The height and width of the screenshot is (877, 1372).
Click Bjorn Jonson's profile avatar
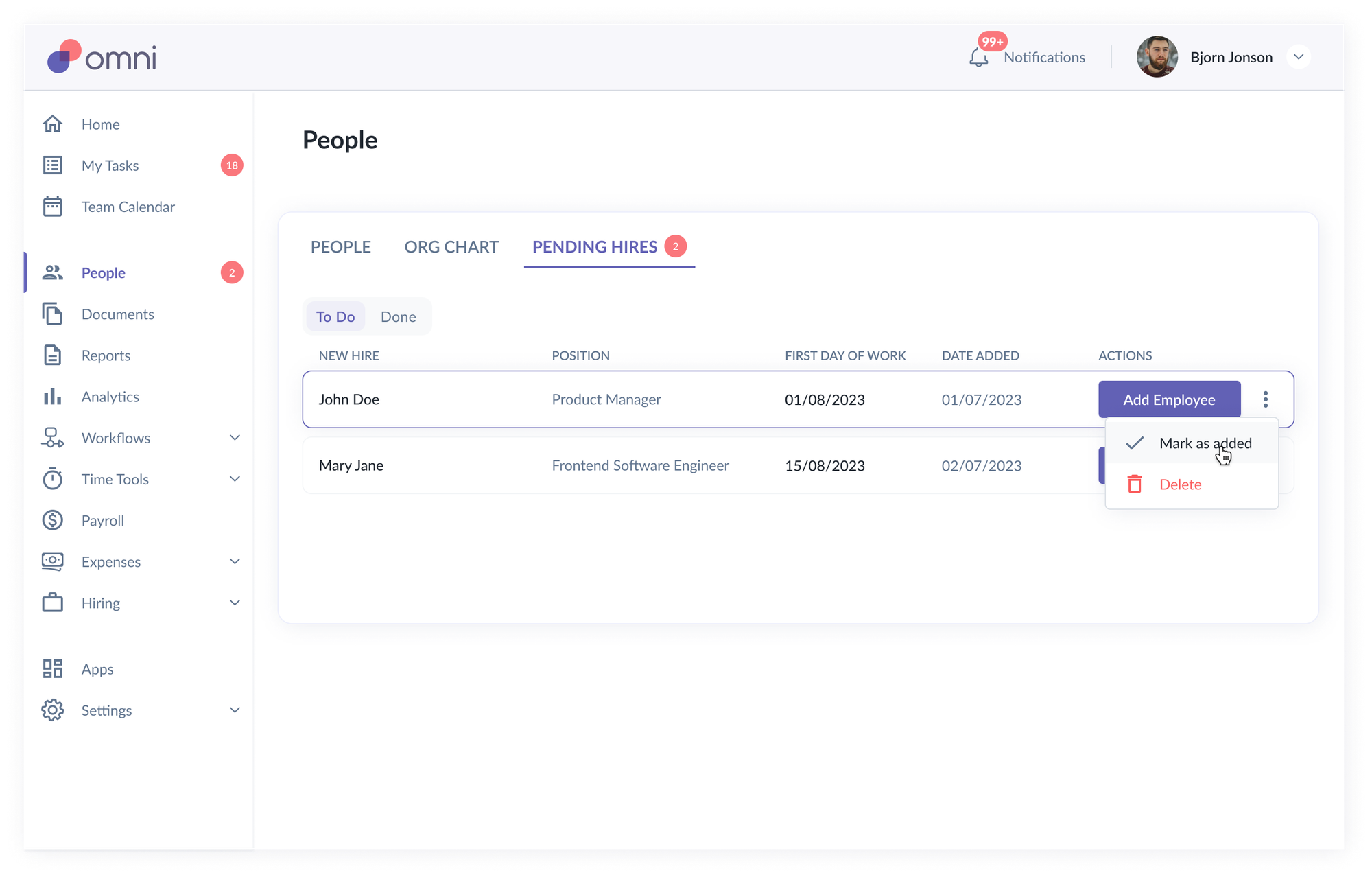click(x=1157, y=57)
